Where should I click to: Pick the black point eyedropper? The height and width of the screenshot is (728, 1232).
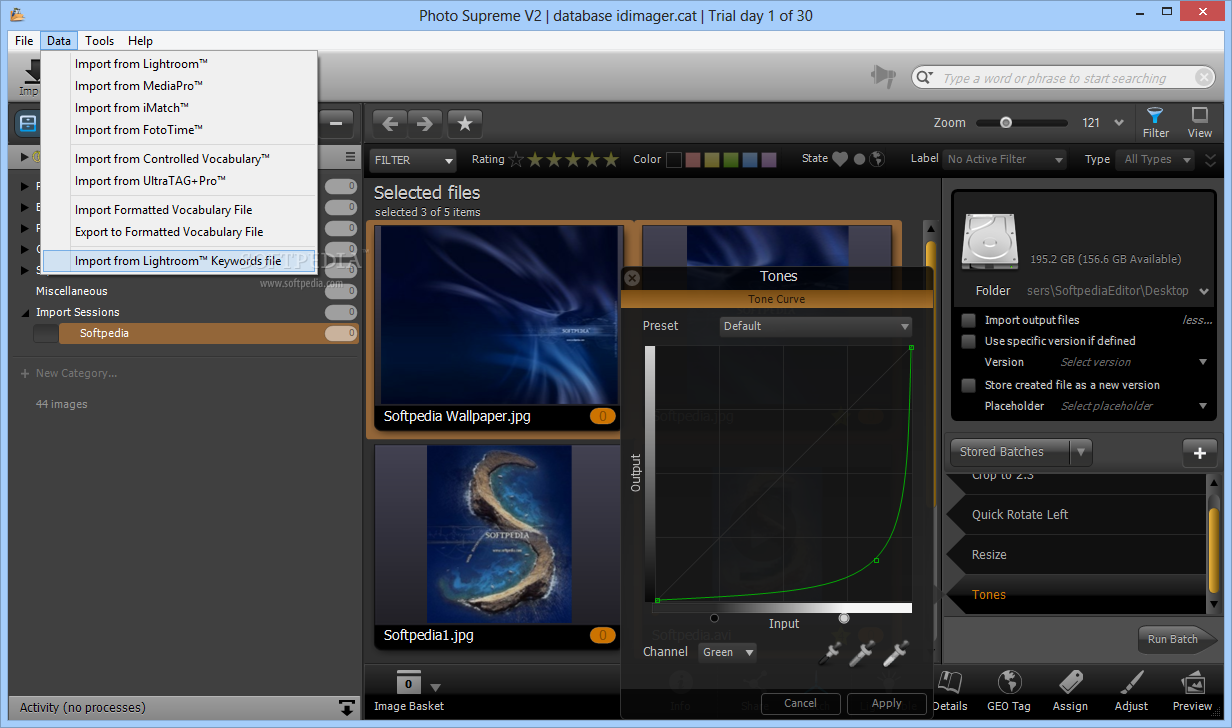830,654
